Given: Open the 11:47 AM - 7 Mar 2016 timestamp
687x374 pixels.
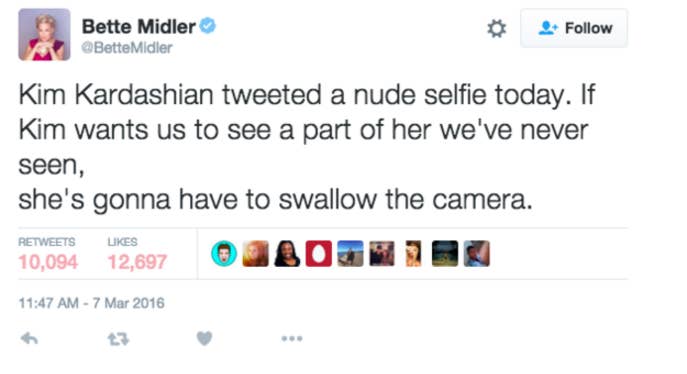Looking at the screenshot, I should pyautogui.click(x=92, y=303).
